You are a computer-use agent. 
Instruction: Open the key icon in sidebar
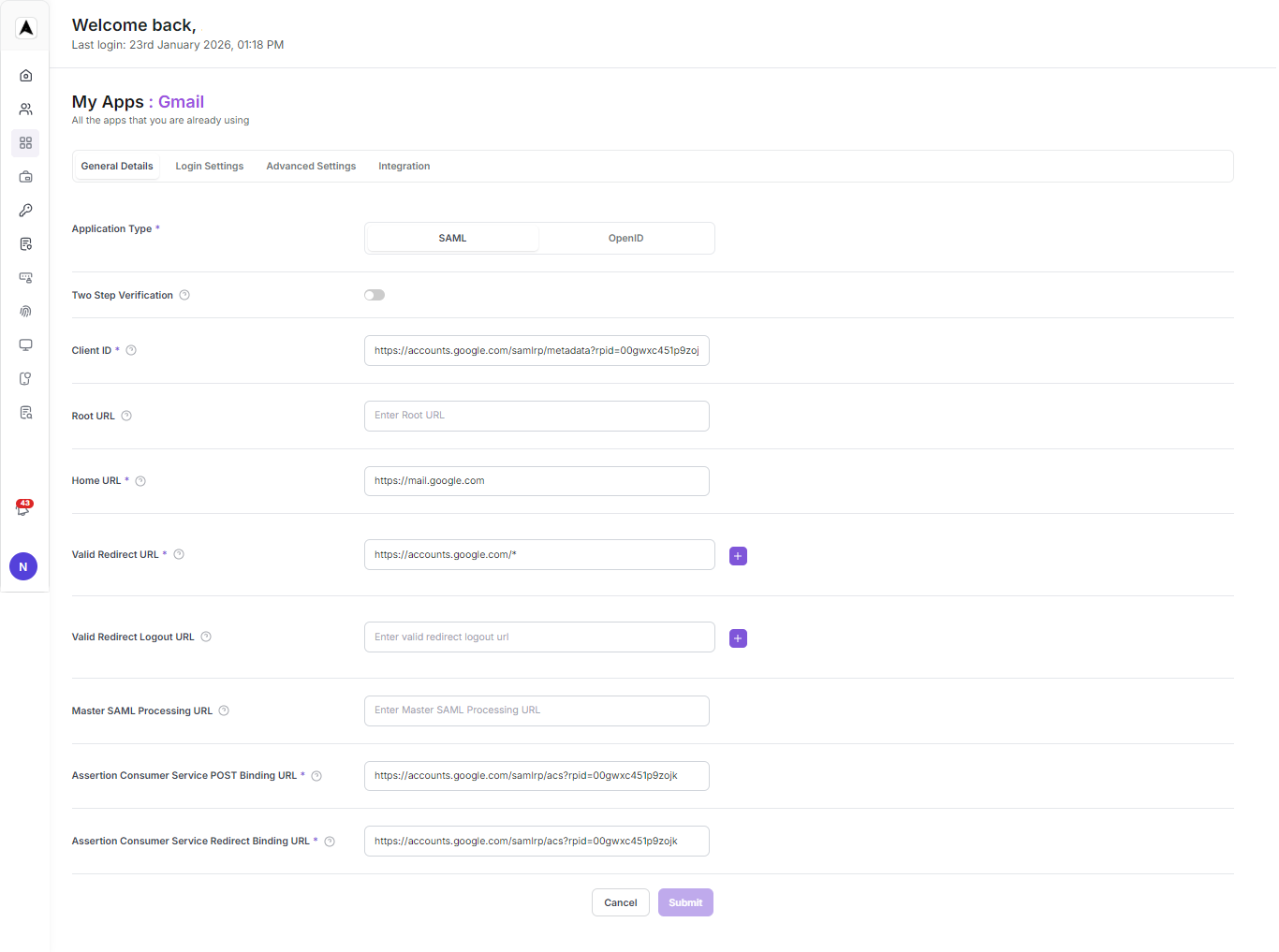pos(26,211)
